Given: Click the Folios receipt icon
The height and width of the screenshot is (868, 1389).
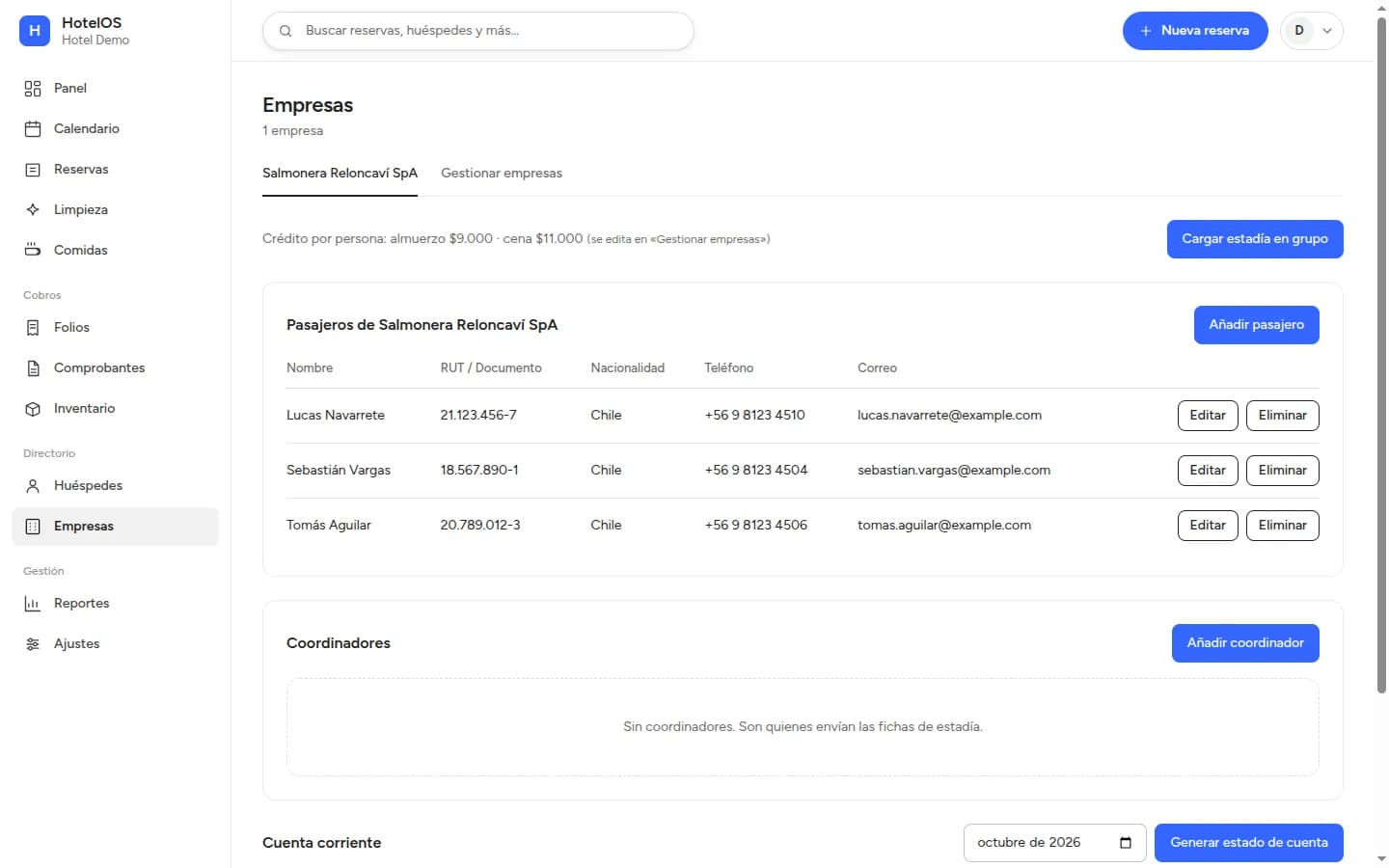Looking at the screenshot, I should (x=33, y=328).
